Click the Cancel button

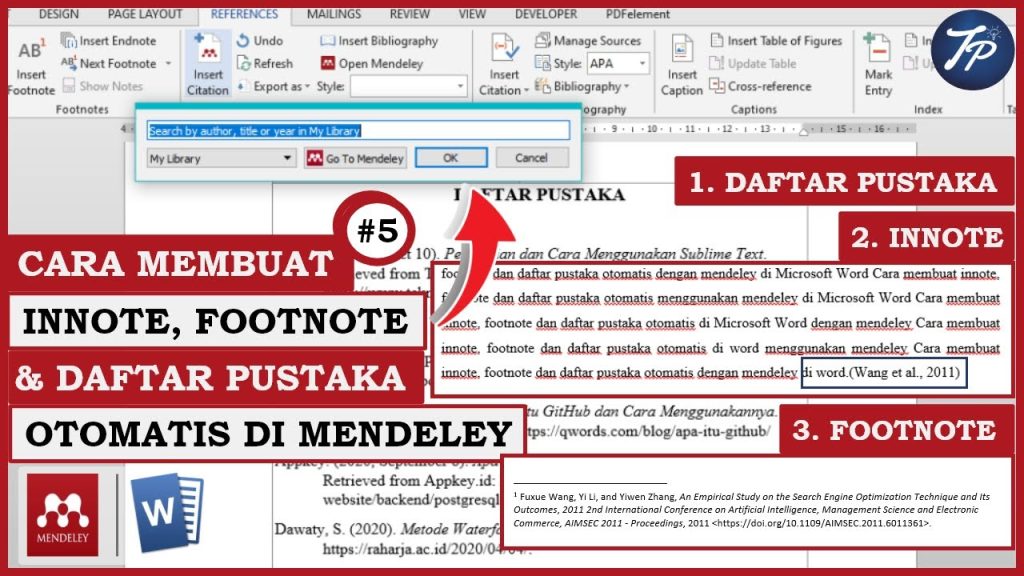[532, 157]
